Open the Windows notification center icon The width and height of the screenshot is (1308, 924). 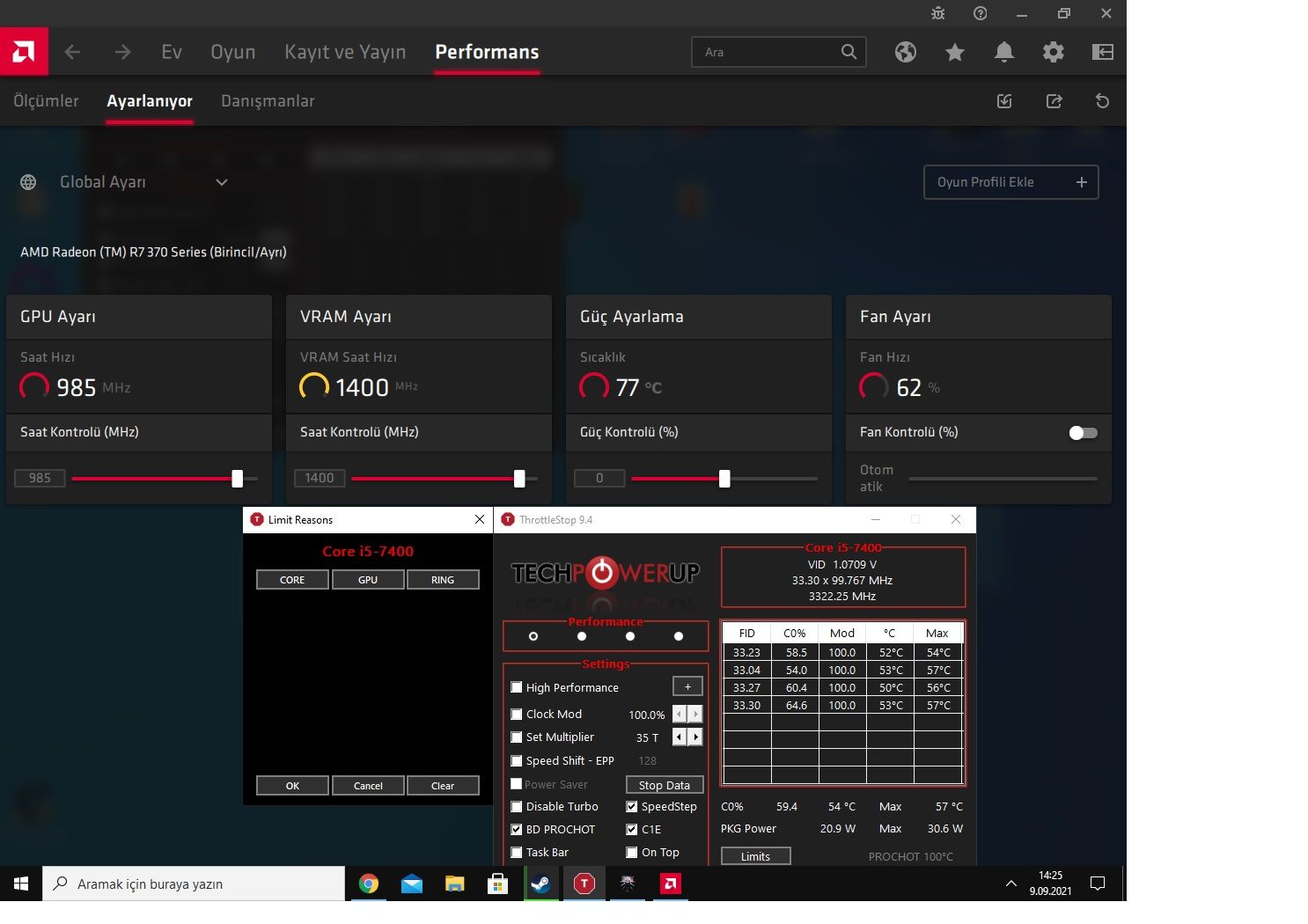click(x=1098, y=884)
